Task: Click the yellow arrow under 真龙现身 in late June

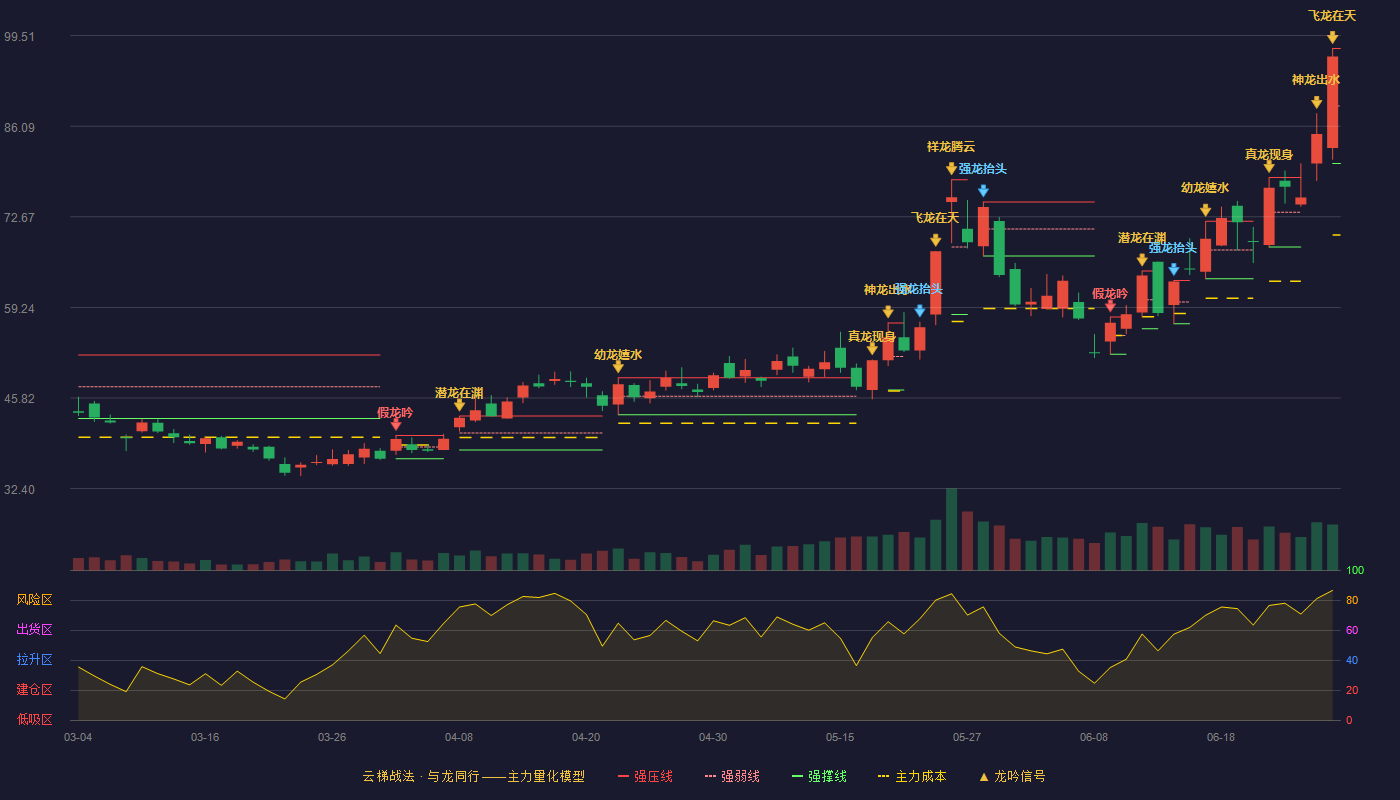Action: (1269, 167)
